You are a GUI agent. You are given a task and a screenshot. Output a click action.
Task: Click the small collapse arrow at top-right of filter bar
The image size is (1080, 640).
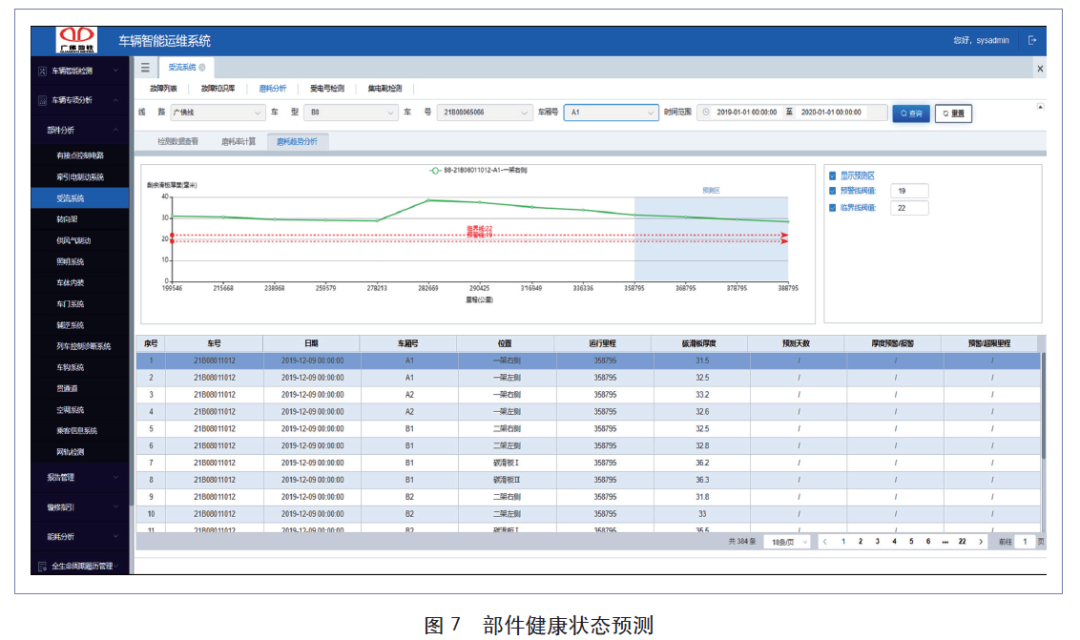click(x=1039, y=106)
